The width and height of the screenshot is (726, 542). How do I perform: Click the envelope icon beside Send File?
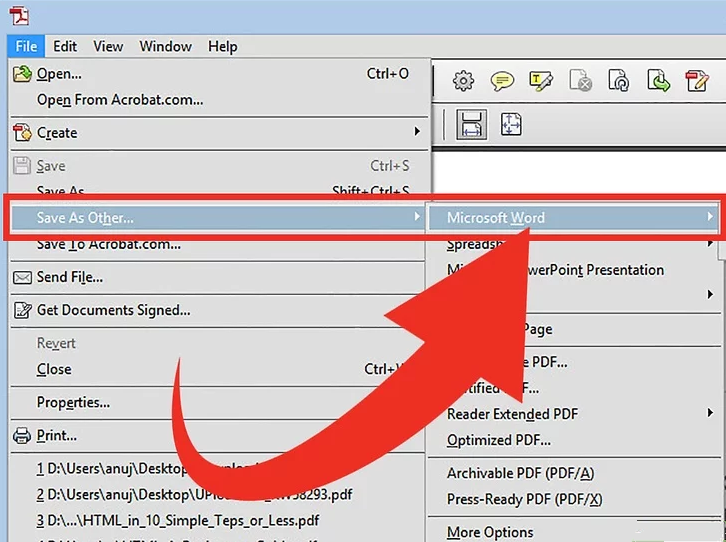point(22,278)
